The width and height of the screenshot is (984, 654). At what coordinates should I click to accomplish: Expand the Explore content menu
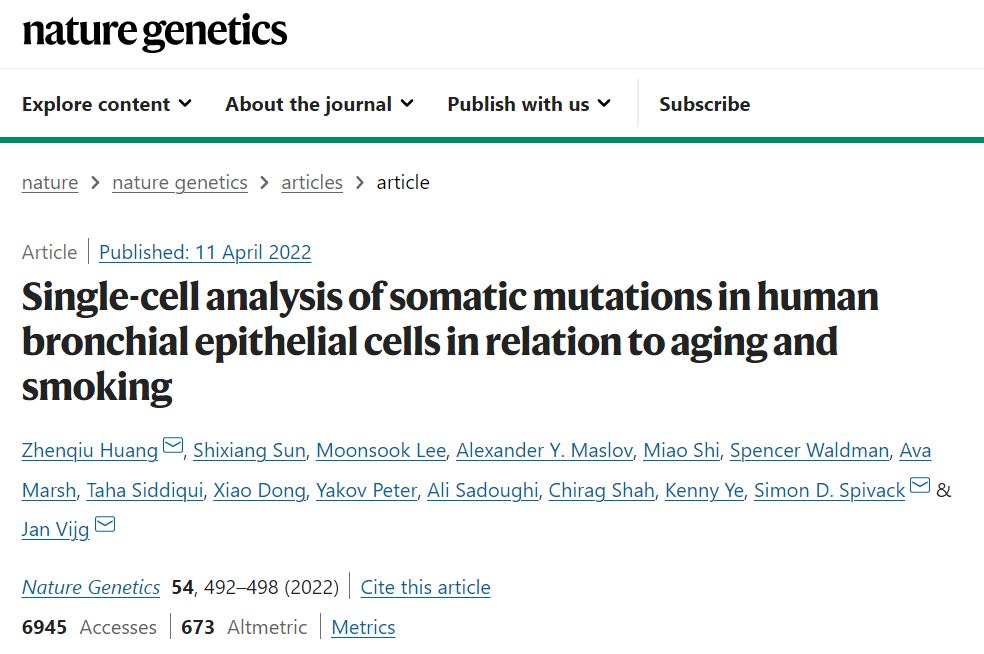click(x=107, y=104)
